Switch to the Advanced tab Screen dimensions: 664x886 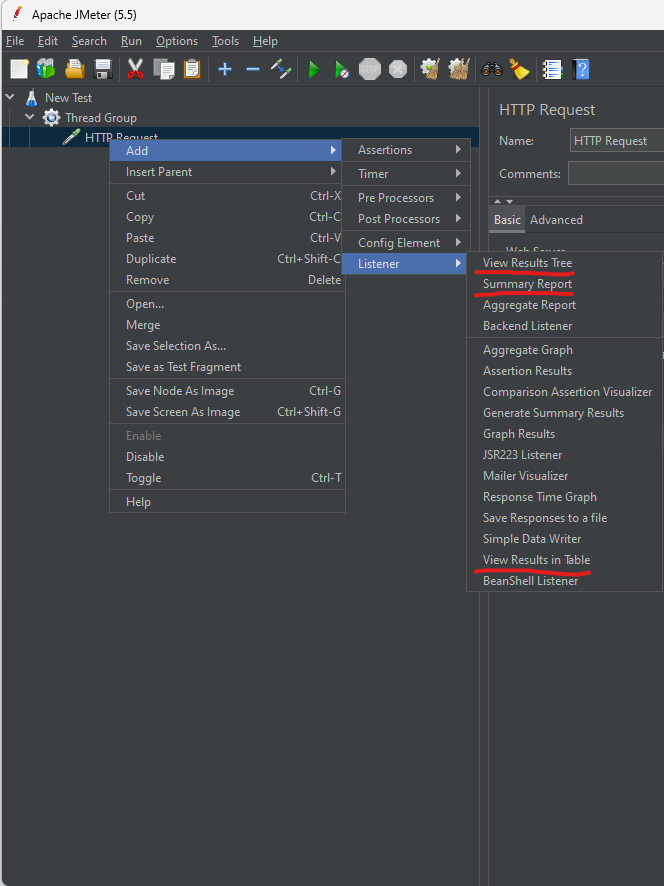point(556,220)
